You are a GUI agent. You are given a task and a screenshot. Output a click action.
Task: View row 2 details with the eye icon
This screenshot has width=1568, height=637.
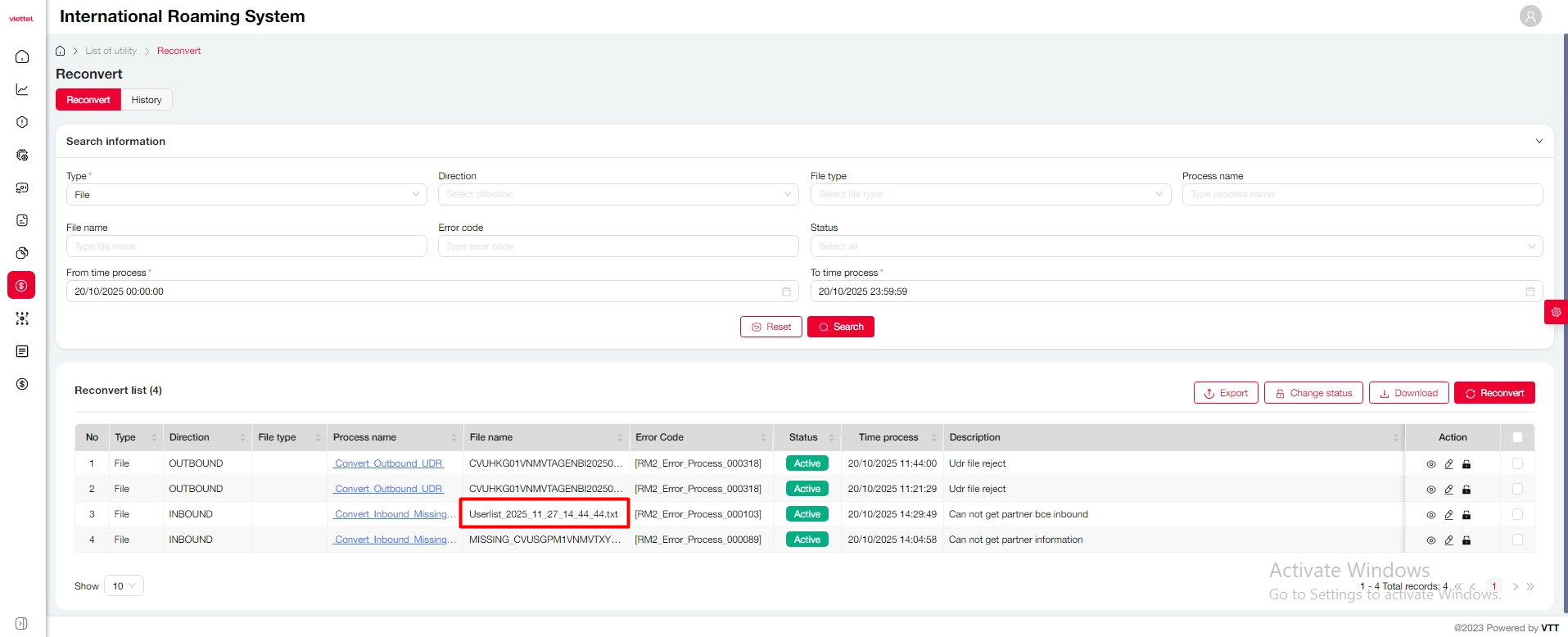[1430, 490]
